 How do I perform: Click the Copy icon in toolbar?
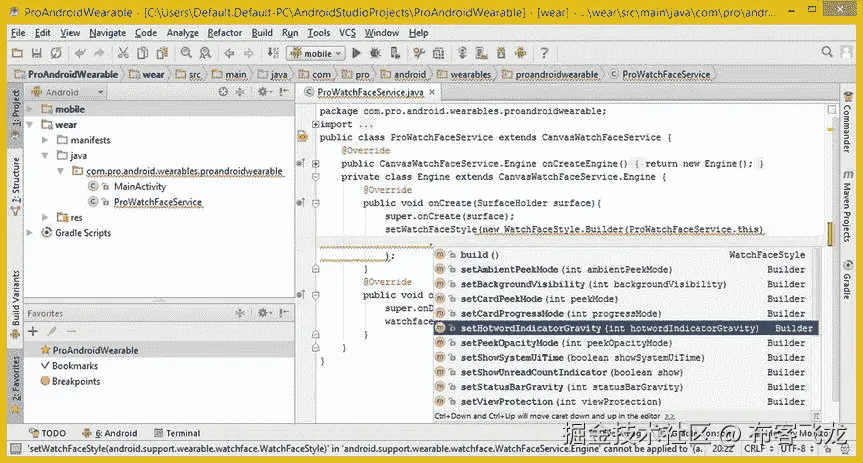[143, 53]
